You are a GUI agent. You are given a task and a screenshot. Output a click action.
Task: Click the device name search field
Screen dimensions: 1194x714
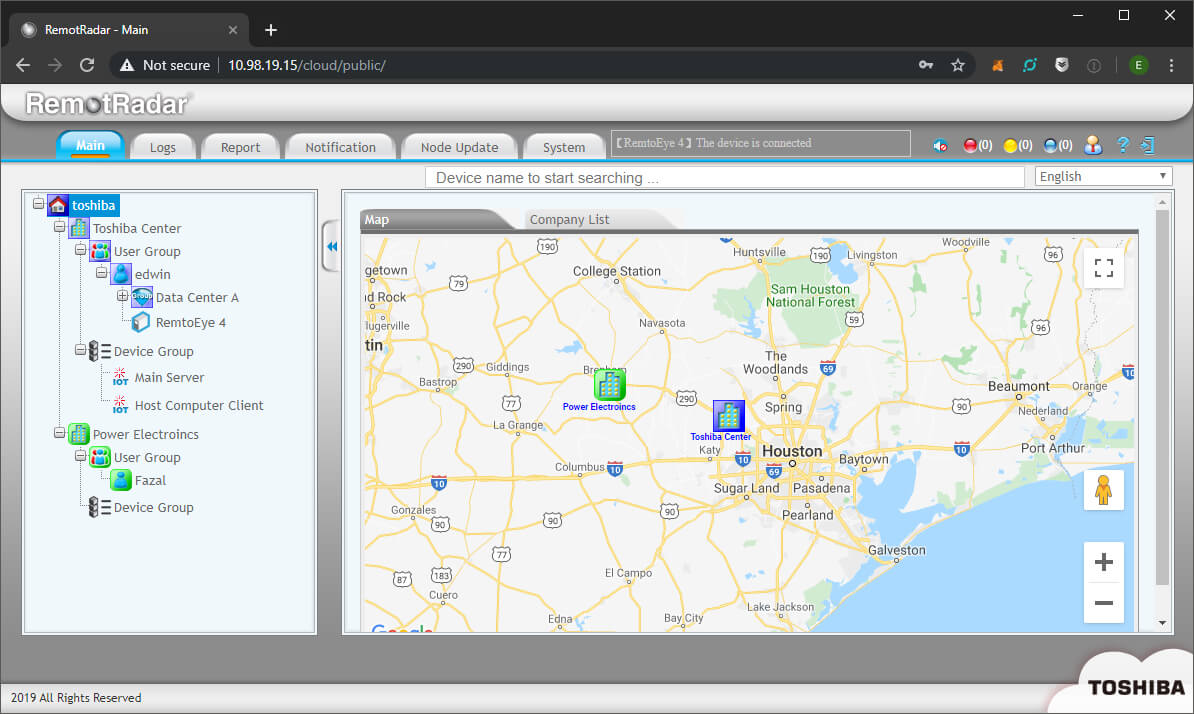pos(724,178)
